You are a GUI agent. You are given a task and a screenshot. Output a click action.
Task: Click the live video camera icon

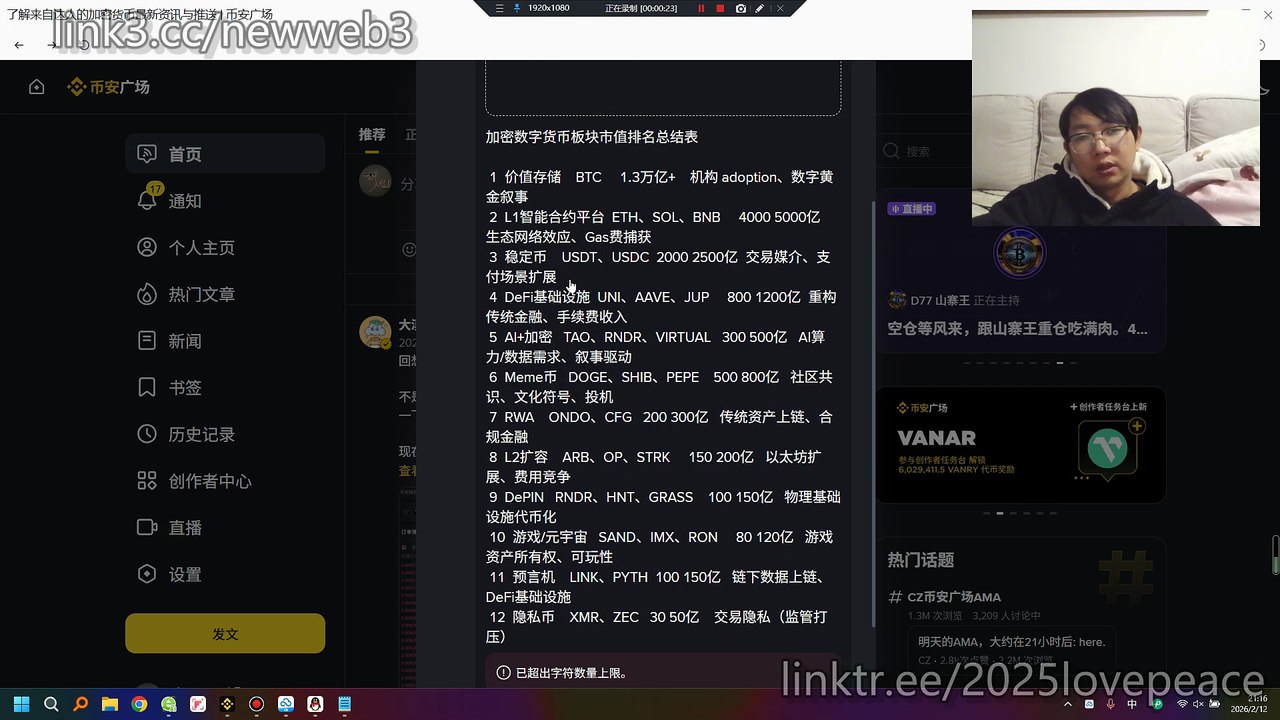point(147,528)
